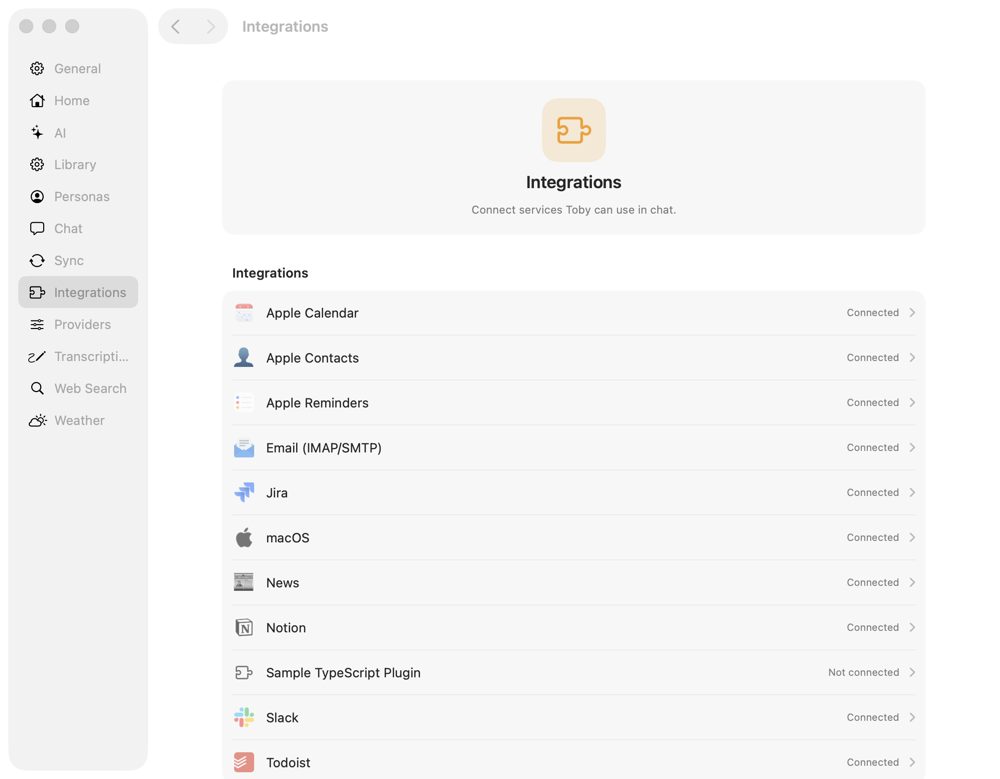1000x779 pixels.
Task: Open Web Search settings tab
Action: pos(78,388)
